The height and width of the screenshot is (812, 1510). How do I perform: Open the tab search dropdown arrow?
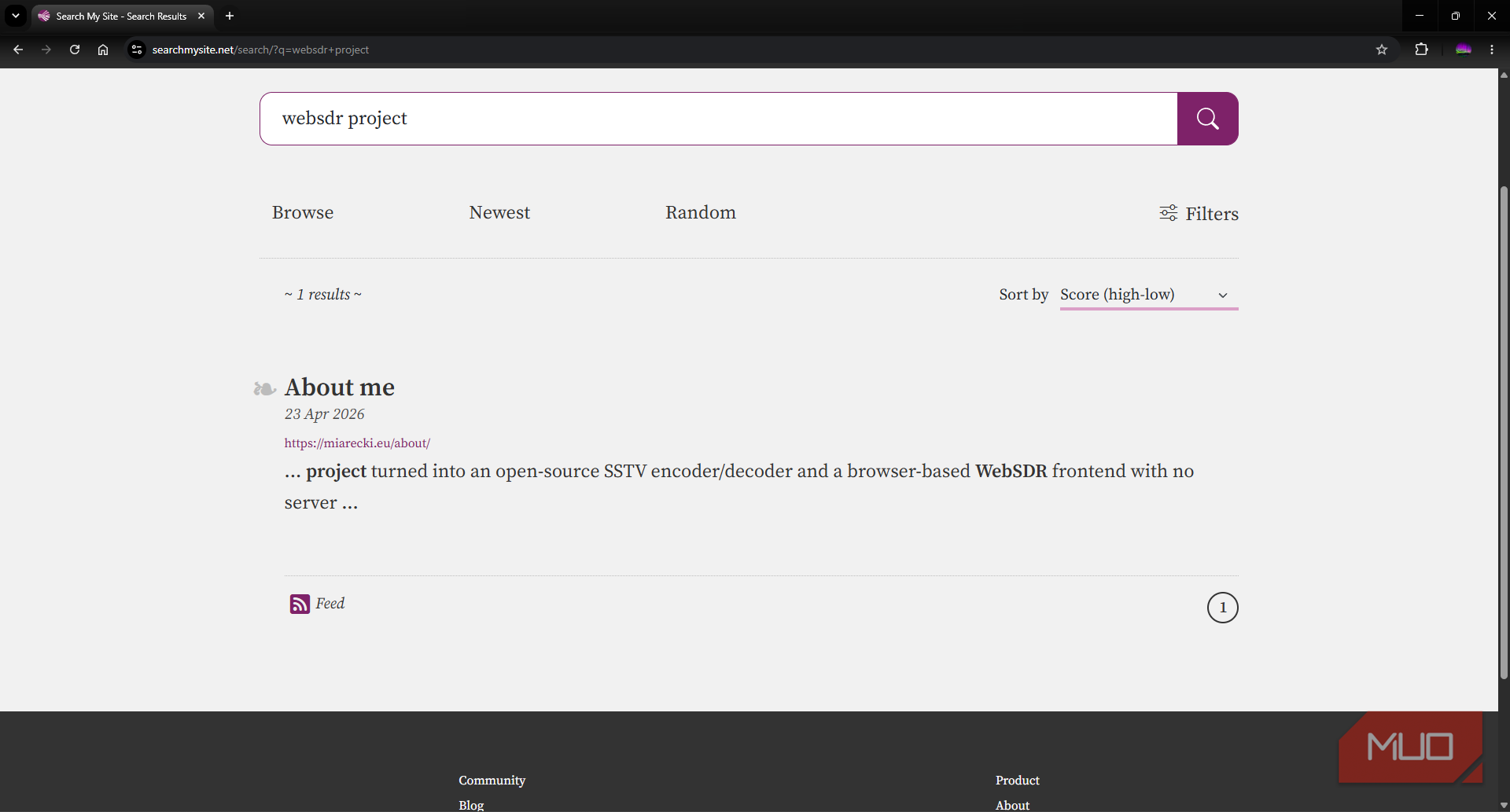[x=16, y=16]
